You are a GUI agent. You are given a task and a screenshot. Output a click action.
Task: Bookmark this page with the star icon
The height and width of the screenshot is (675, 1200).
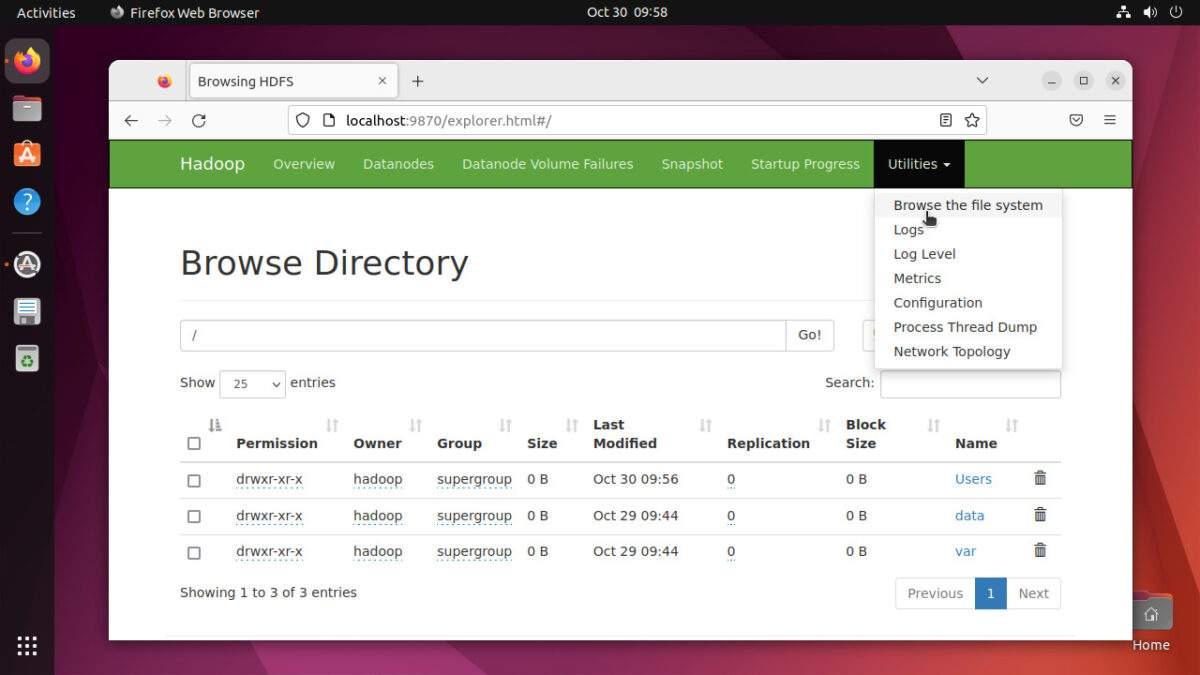(971, 120)
